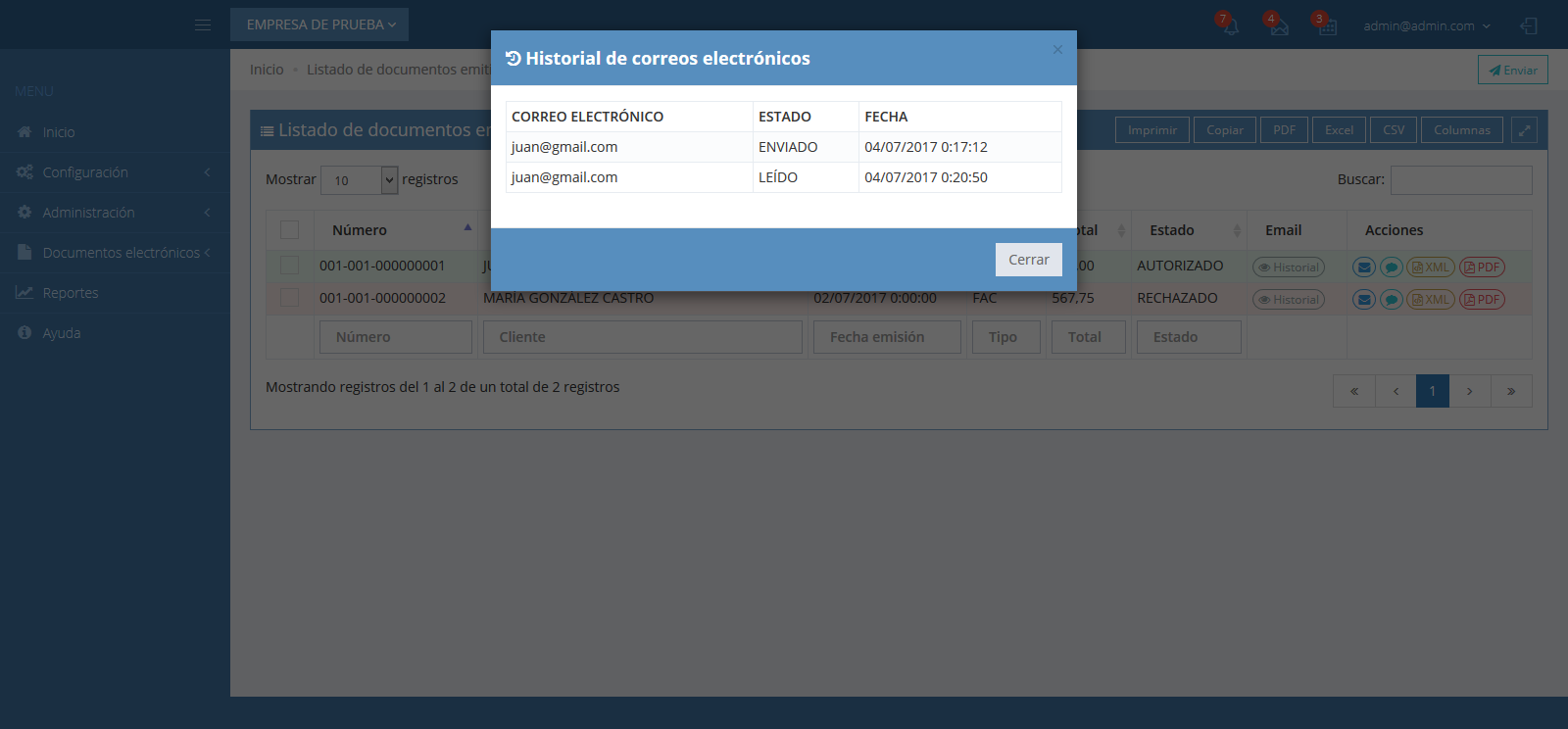Check the select-all checkbox in the table header
This screenshot has width=1568, height=729.
coord(289,230)
